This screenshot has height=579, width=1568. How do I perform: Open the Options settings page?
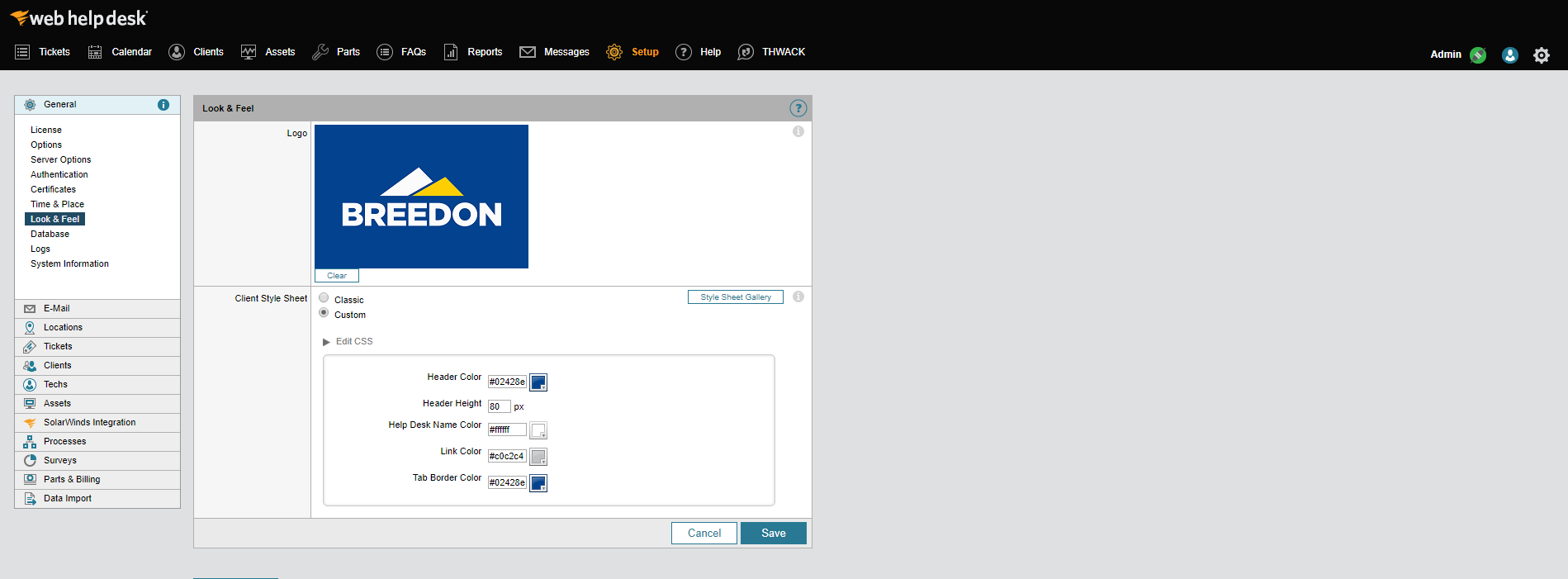(x=46, y=145)
